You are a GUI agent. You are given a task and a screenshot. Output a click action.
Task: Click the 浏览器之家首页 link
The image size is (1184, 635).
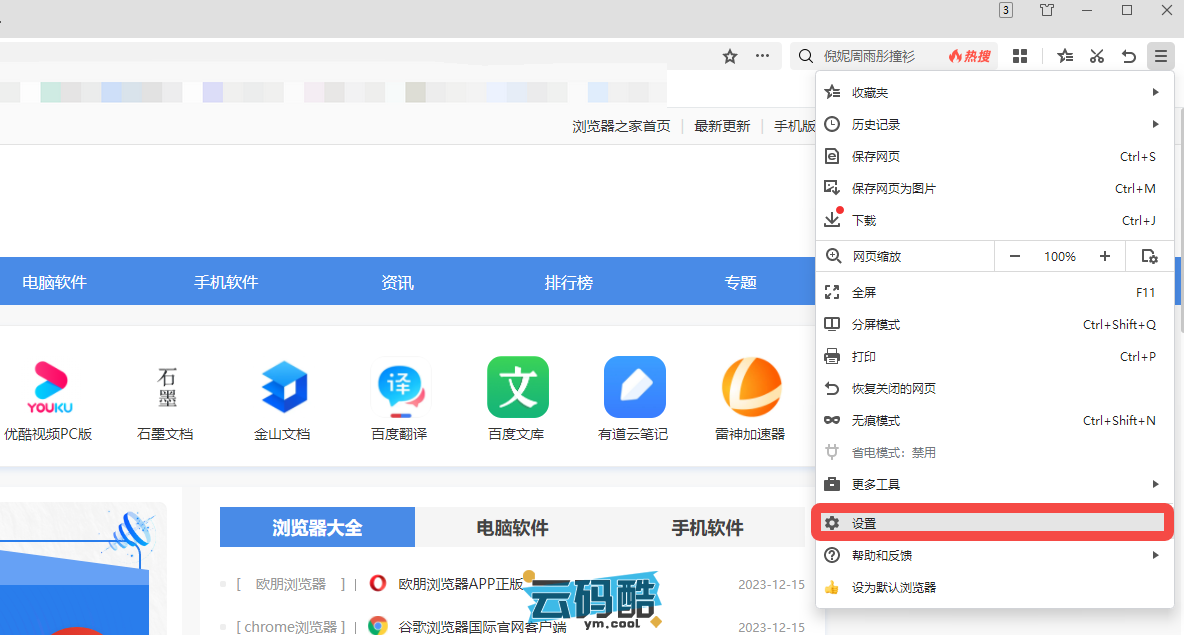point(621,126)
